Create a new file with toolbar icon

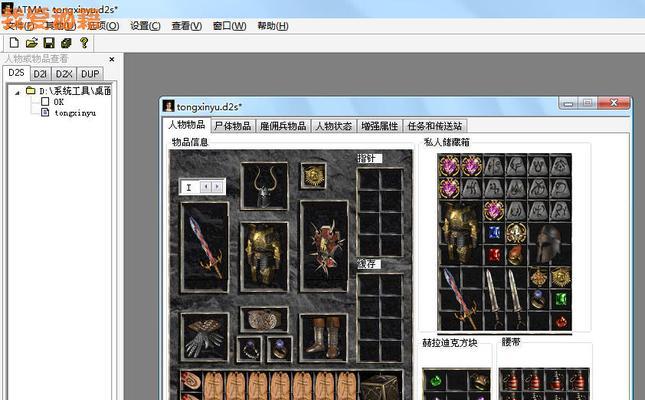[14, 42]
